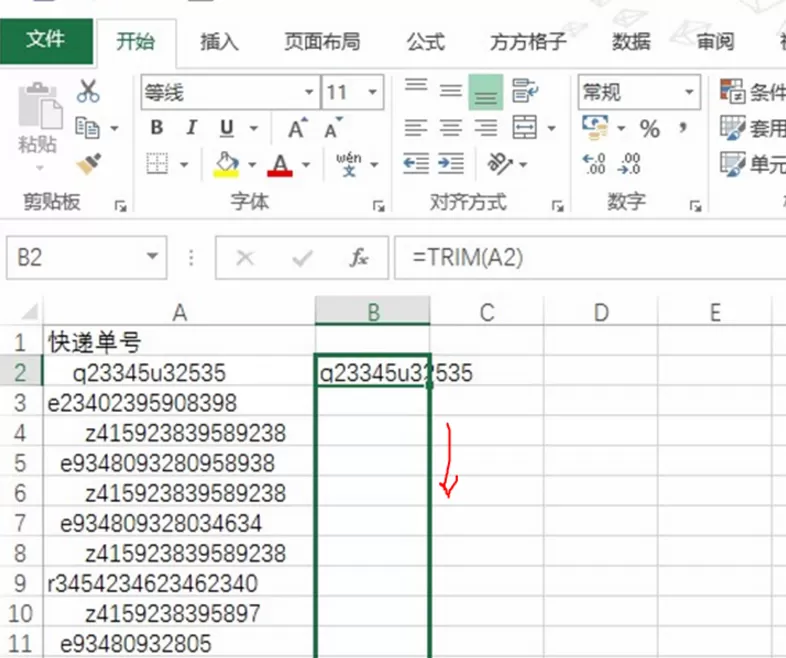
Task: Increase decimal places icon
Action: click(x=594, y=164)
